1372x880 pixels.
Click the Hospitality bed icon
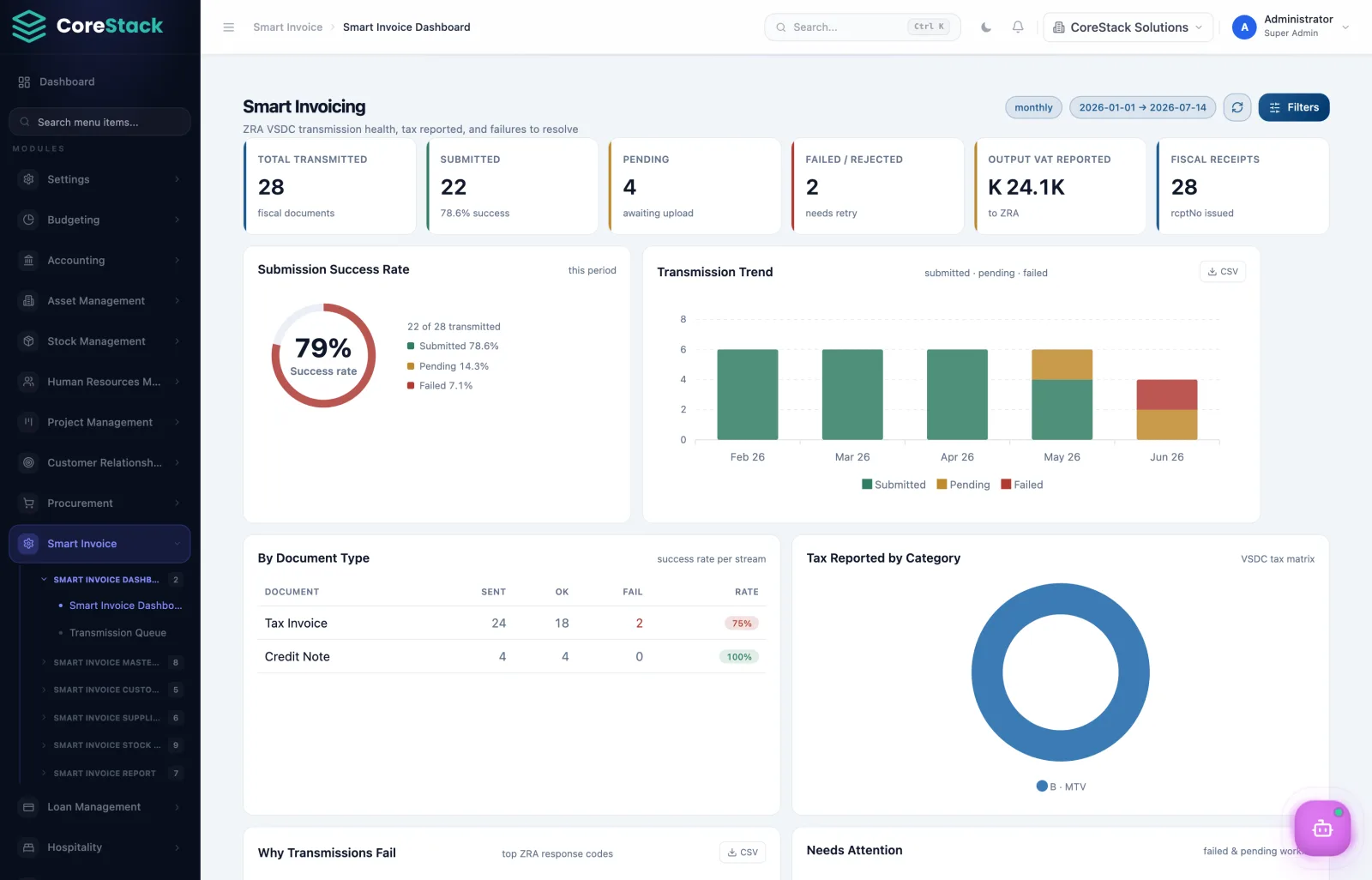point(29,847)
